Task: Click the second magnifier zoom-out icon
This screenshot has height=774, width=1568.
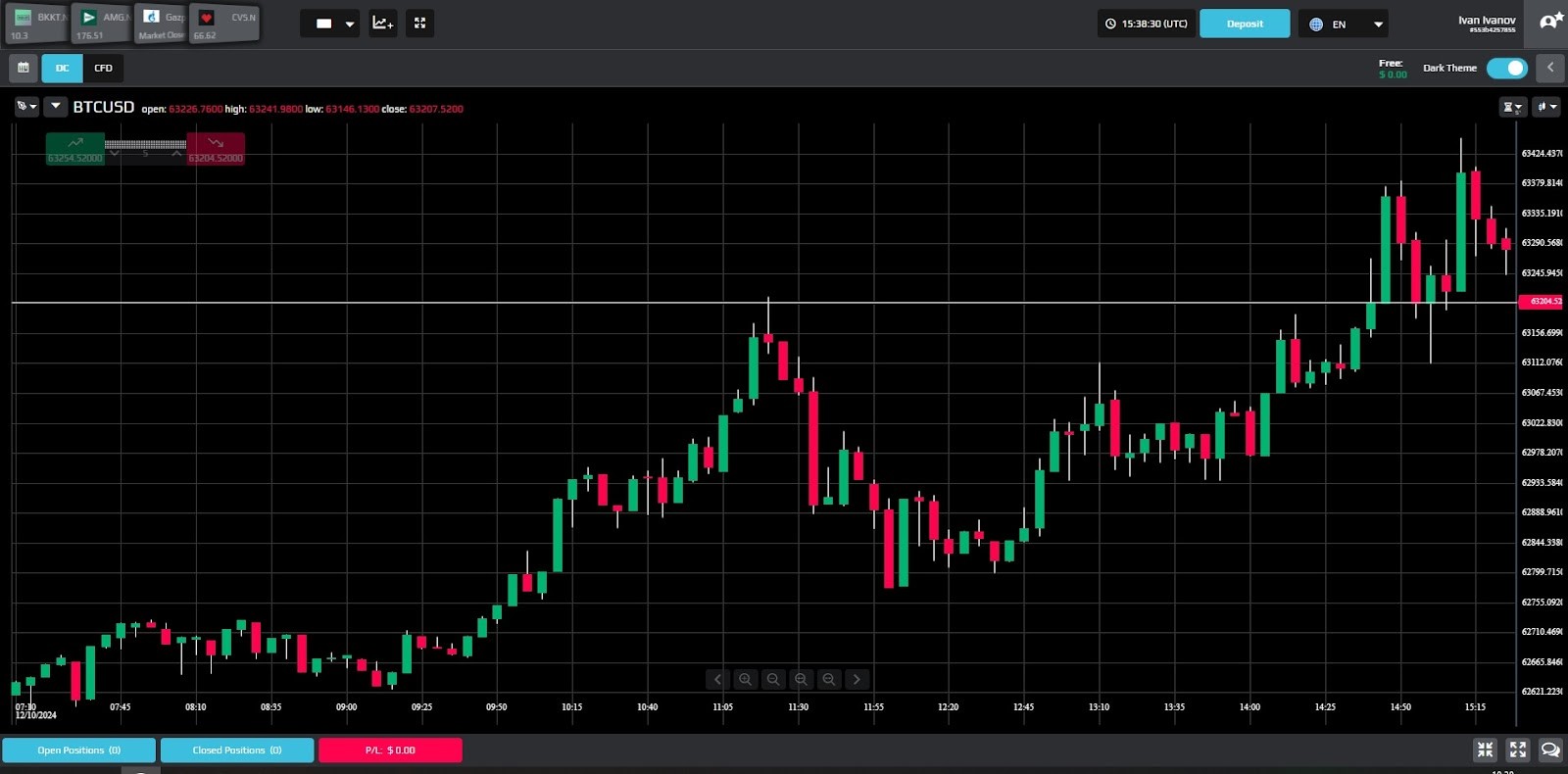Action: (x=773, y=679)
